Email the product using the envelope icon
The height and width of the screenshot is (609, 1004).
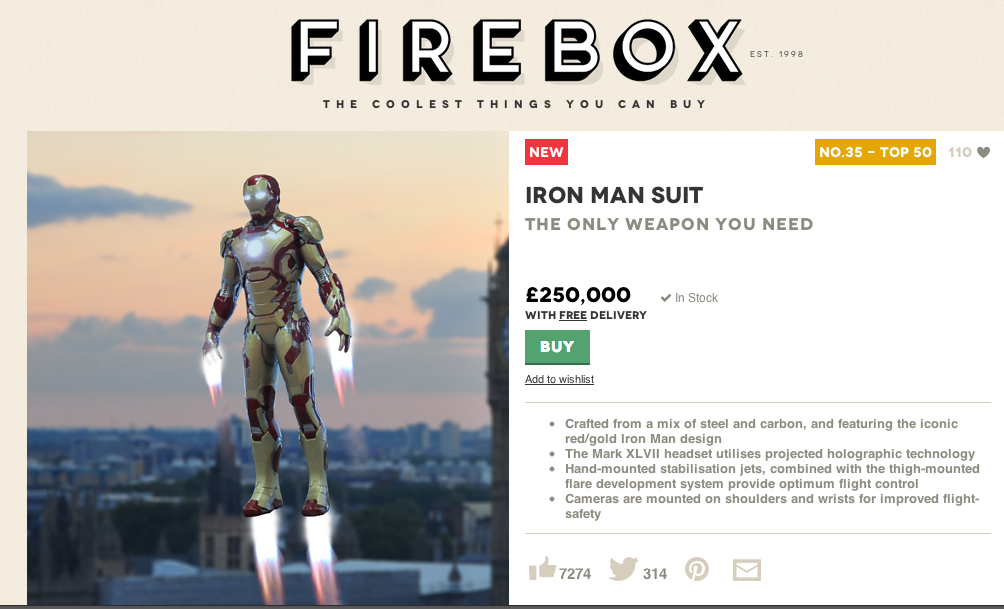747,570
